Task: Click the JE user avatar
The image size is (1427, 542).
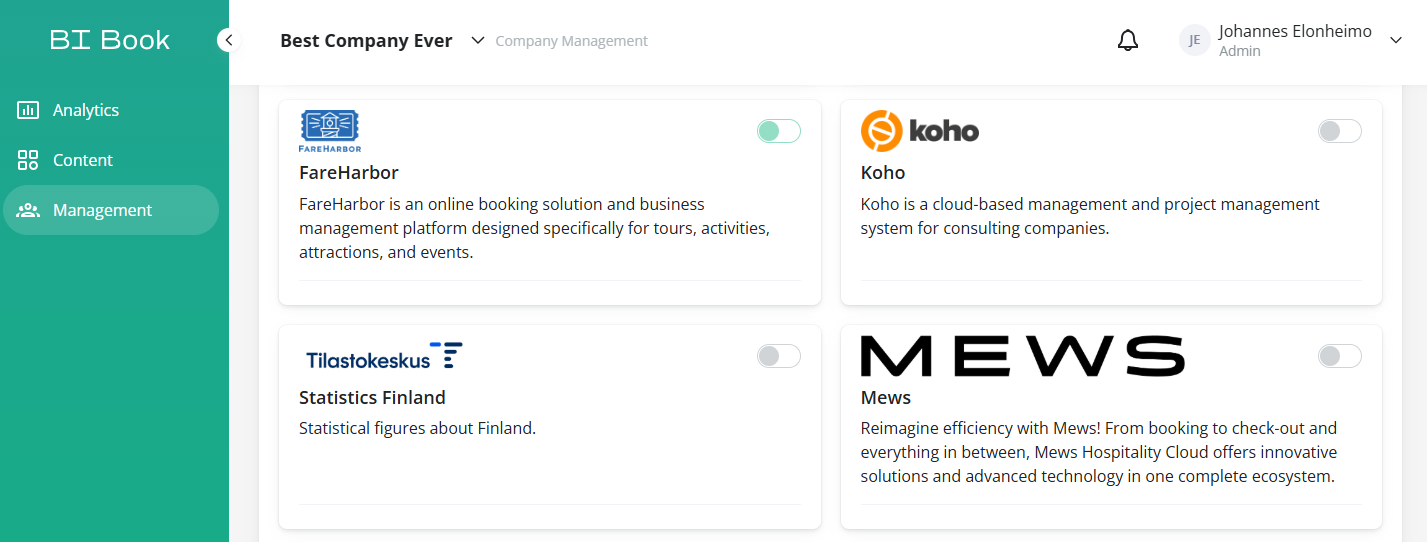Action: [1195, 40]
